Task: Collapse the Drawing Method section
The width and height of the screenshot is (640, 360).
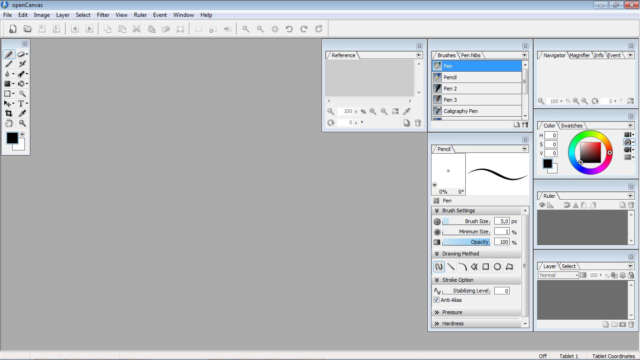Action: 437,254
